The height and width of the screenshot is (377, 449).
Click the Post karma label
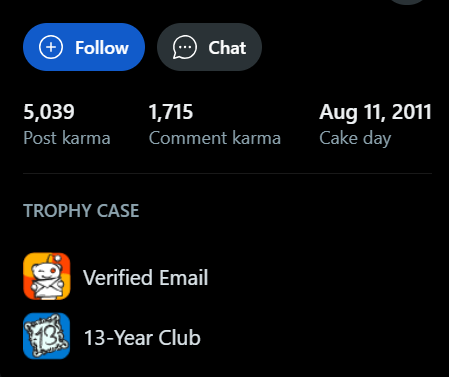click(x=67, y=138)
